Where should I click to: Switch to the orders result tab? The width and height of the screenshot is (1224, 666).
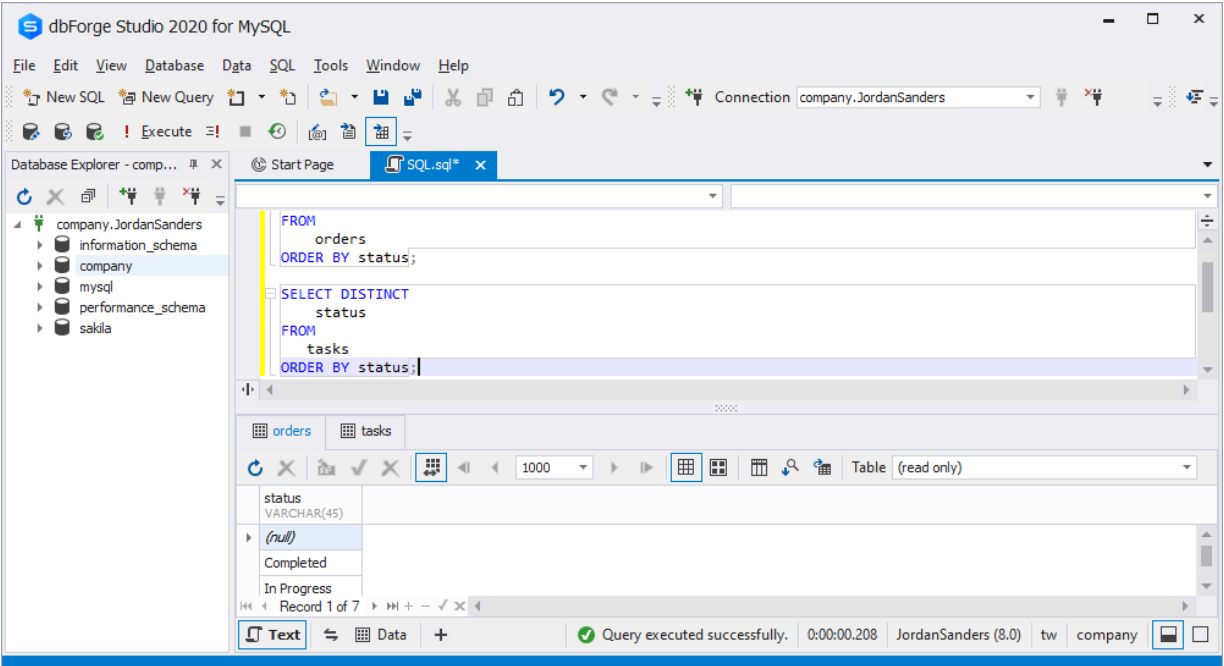(282, 431)
